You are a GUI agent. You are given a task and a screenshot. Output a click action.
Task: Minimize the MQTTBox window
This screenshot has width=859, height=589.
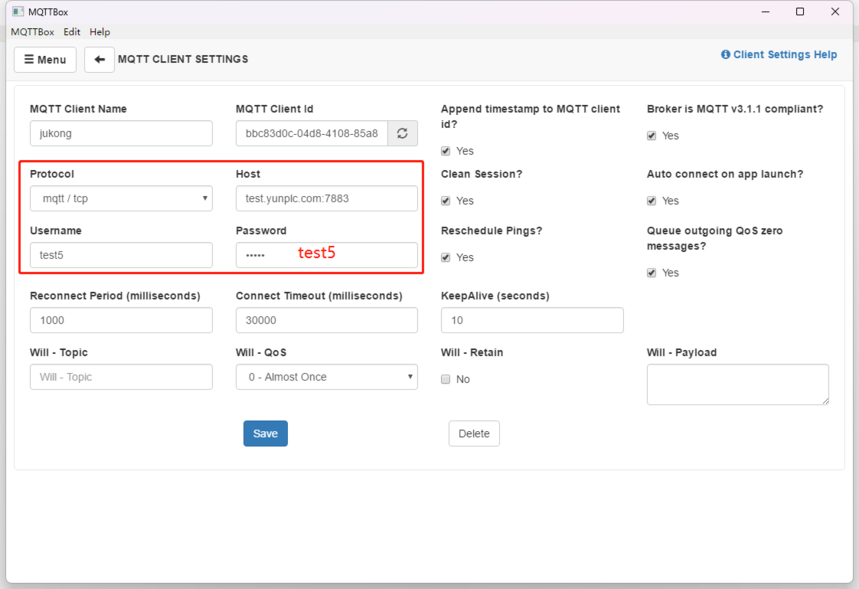[x=766, y=12]
